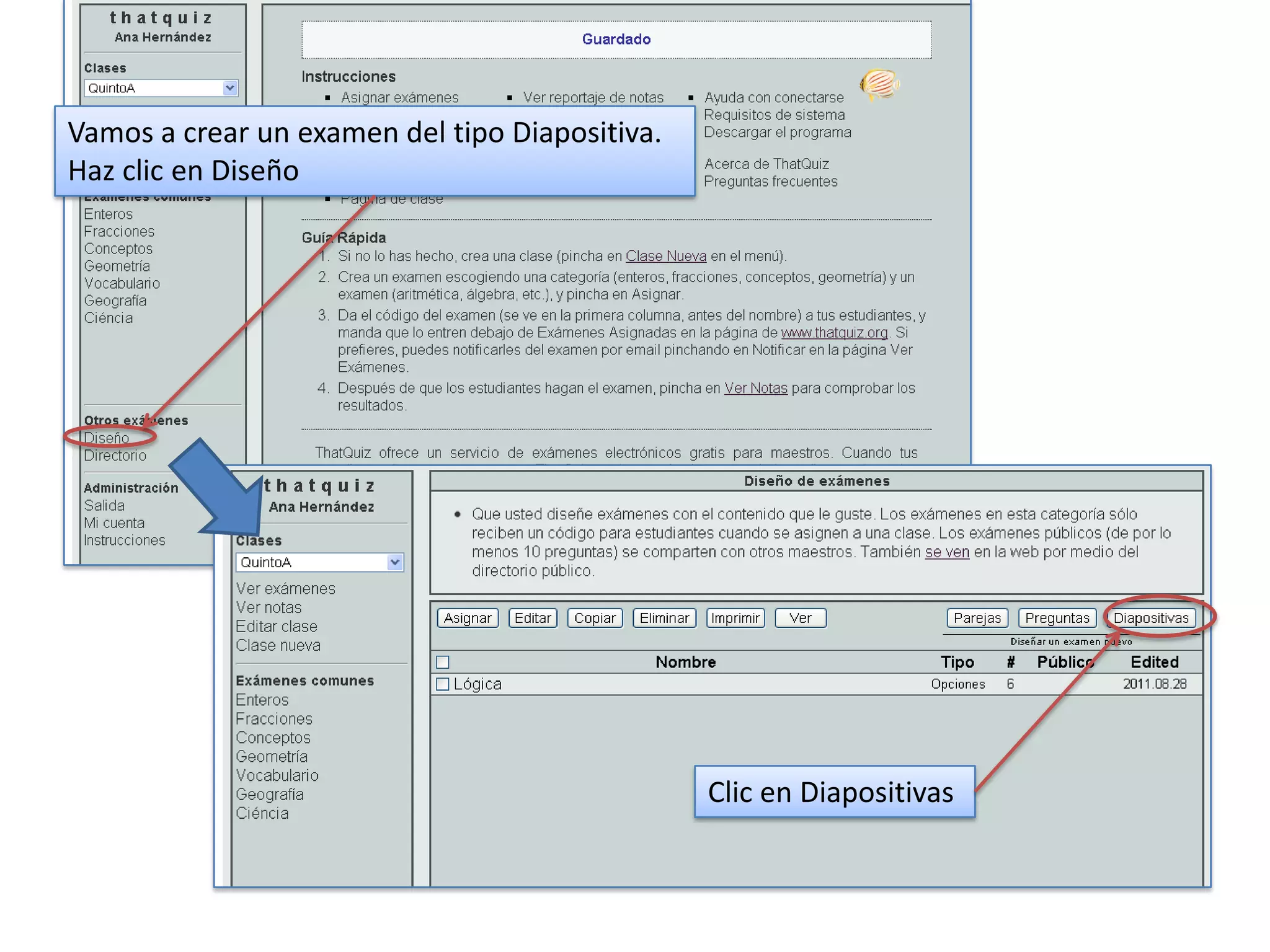
Task: Select Geografía in the Diseño window sidebar
Action: click(270, 794)
